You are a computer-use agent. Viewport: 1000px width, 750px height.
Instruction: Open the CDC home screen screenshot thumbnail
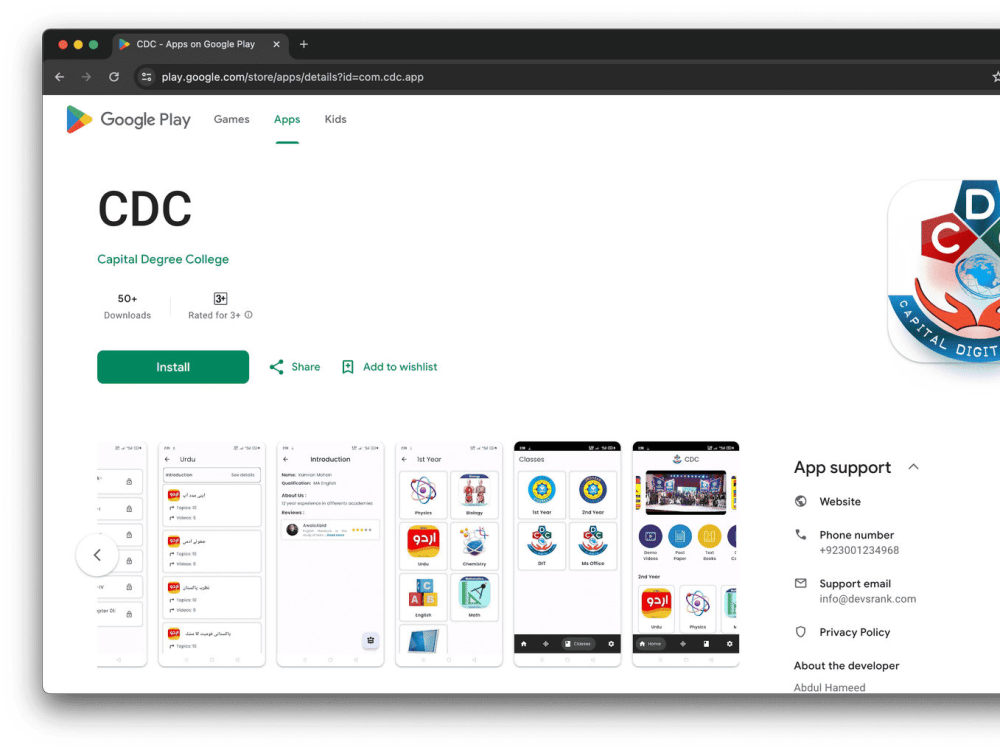(686, 554)
